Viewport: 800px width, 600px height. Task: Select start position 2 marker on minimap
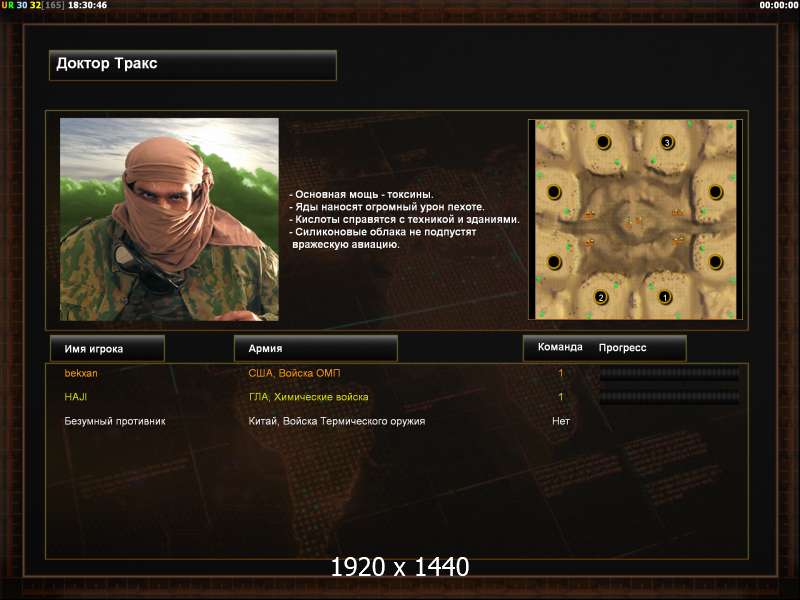pyautogui.click(x=601, y=297)
